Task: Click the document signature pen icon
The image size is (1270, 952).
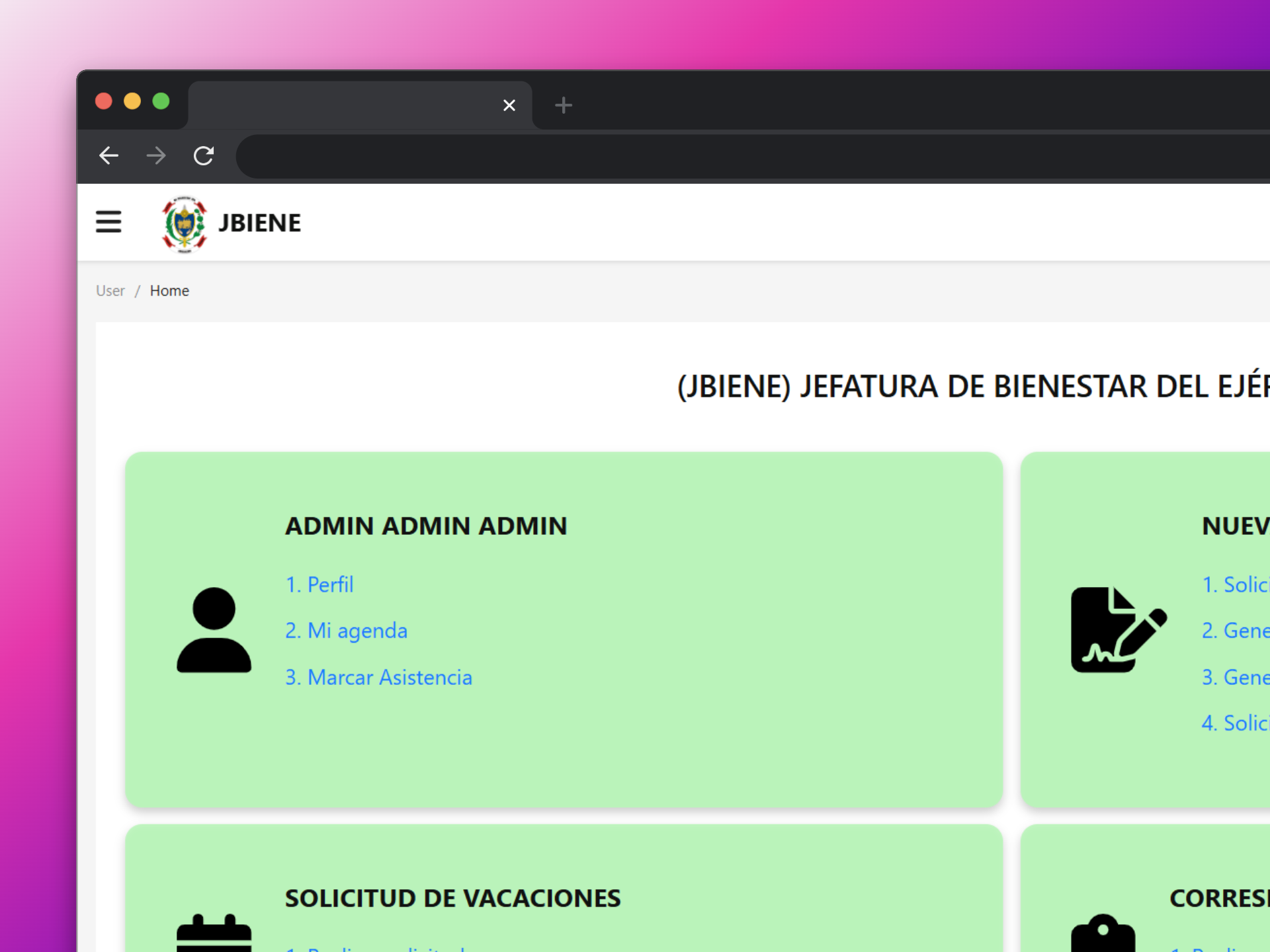Action: (x=1119, y=630)
